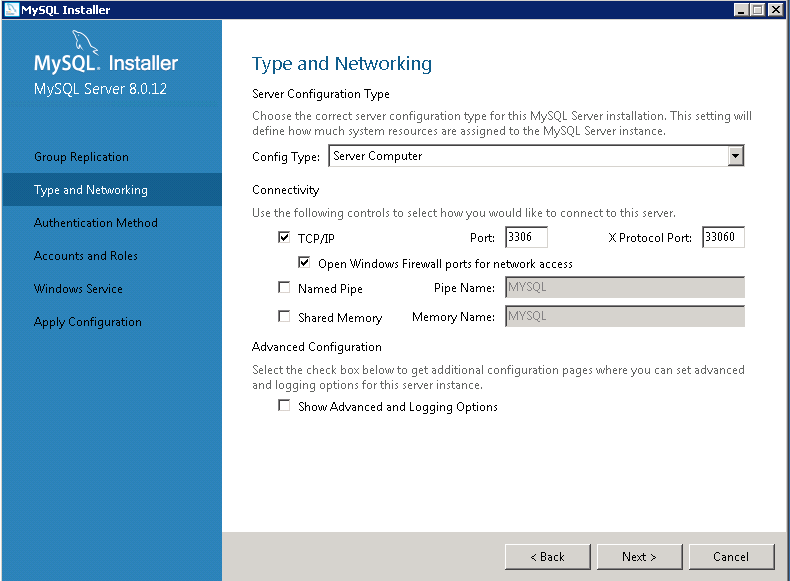Click the X Protocol Port label
Image resolution: width=790 pixels, height=581 pixels.
pyautogui.click(x=650, y=238)
